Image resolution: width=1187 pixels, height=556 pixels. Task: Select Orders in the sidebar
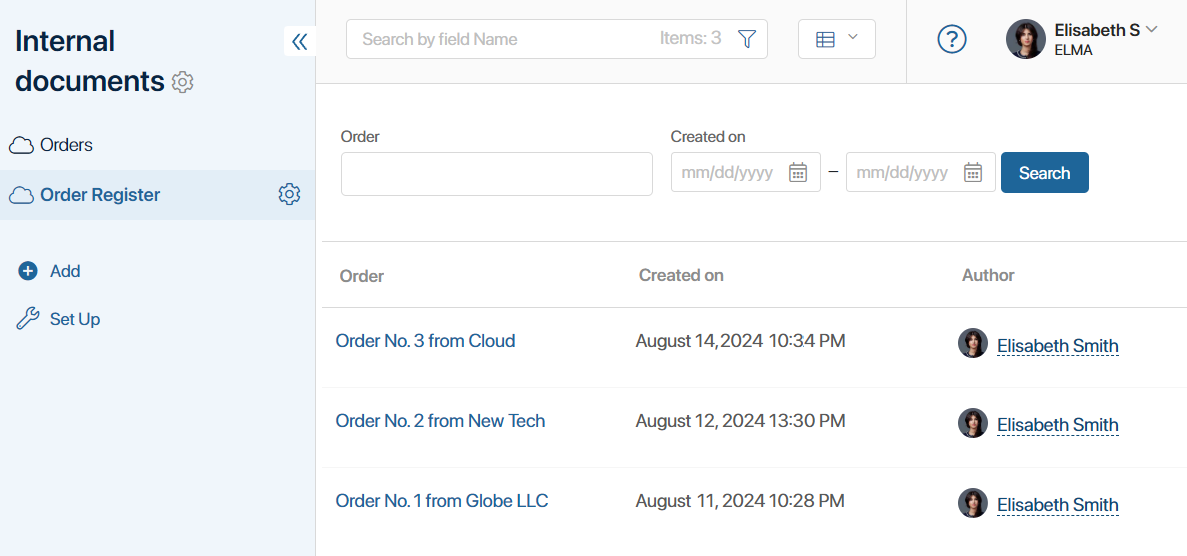click(66, 145)
